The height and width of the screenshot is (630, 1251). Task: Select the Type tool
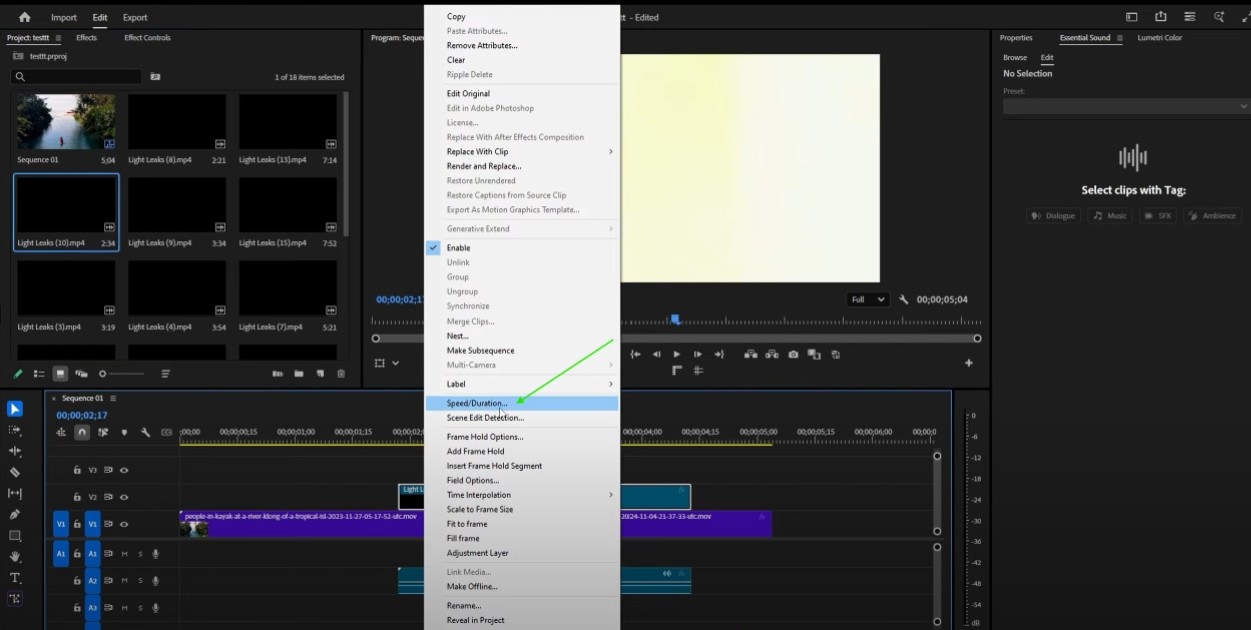(15, 578)
